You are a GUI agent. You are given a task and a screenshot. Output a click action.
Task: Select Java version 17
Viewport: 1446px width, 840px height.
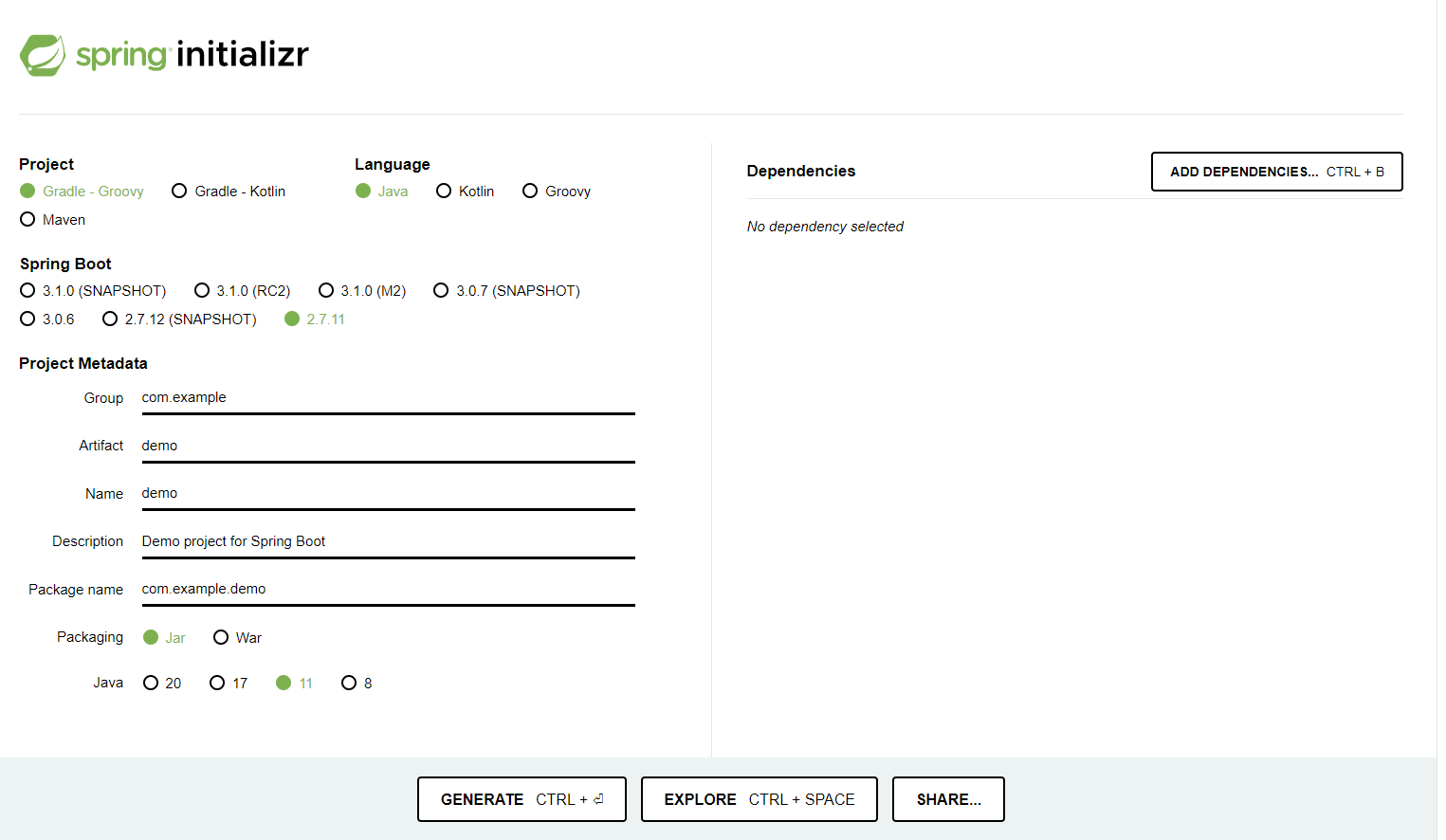click(x=229, y=684)
